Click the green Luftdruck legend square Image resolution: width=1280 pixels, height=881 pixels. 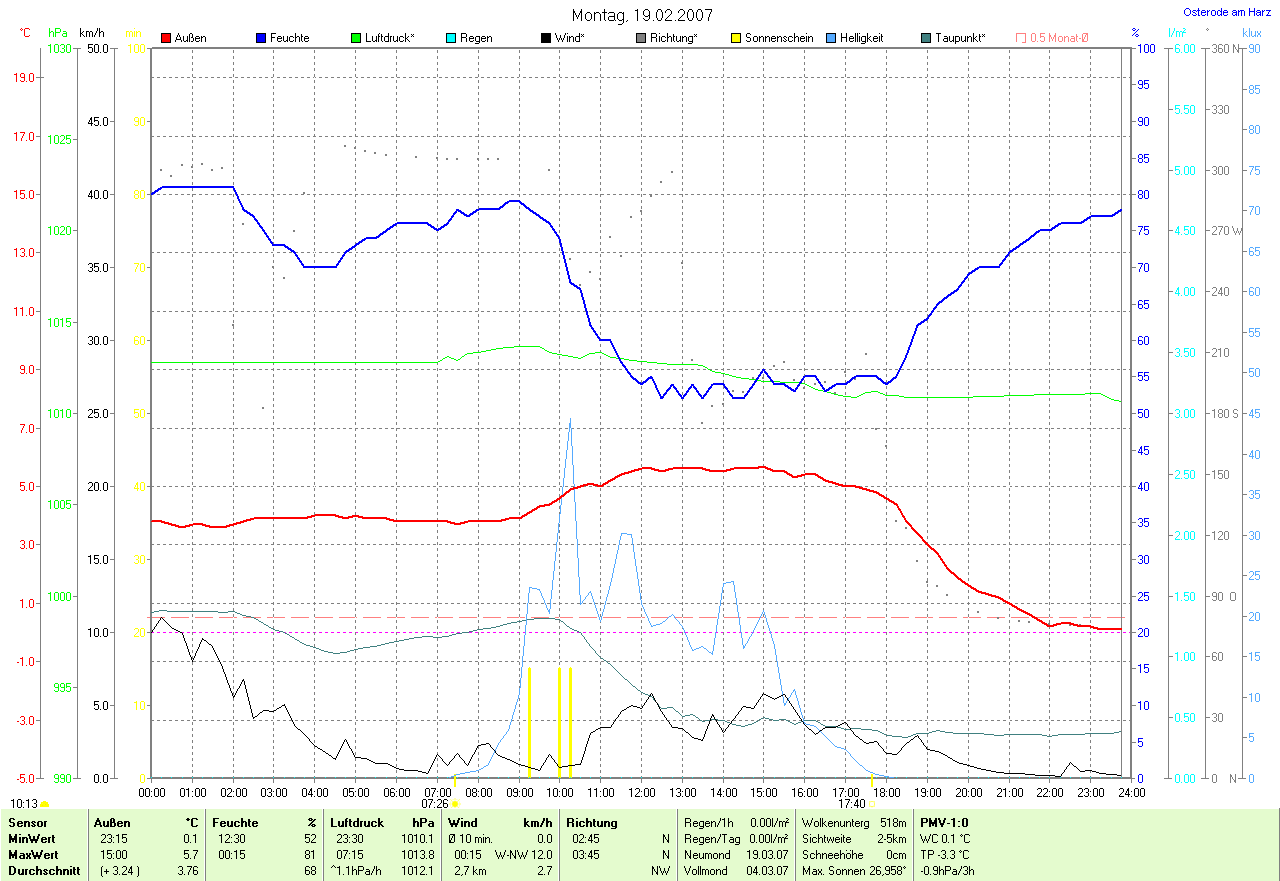[356, 38]
